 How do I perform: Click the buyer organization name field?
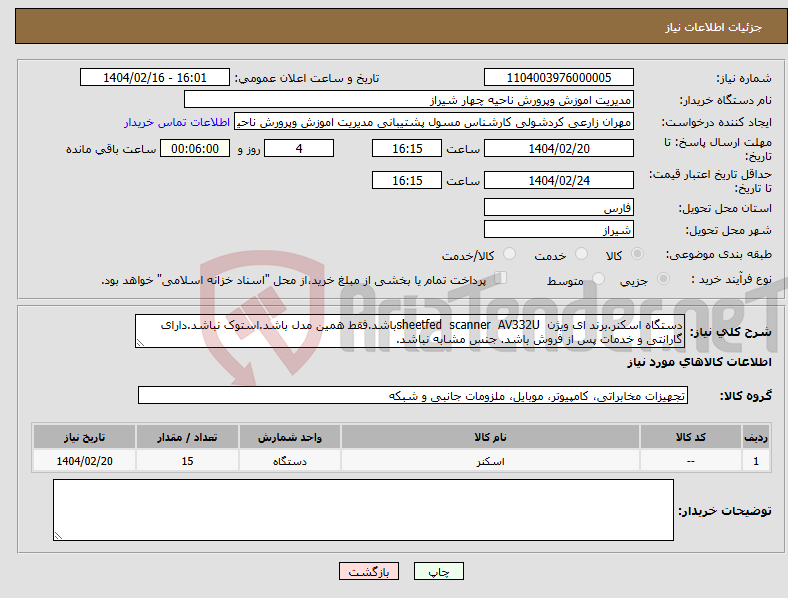(409, 99)
